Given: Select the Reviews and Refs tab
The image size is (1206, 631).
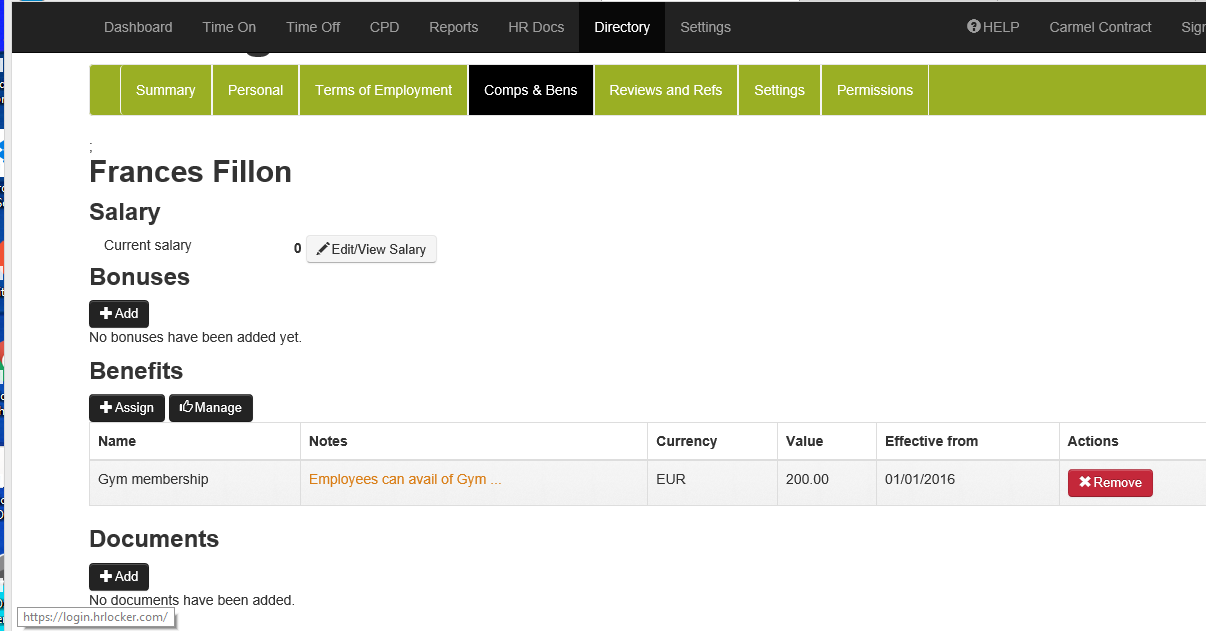Looking at the screenshot, I should 665,90.
